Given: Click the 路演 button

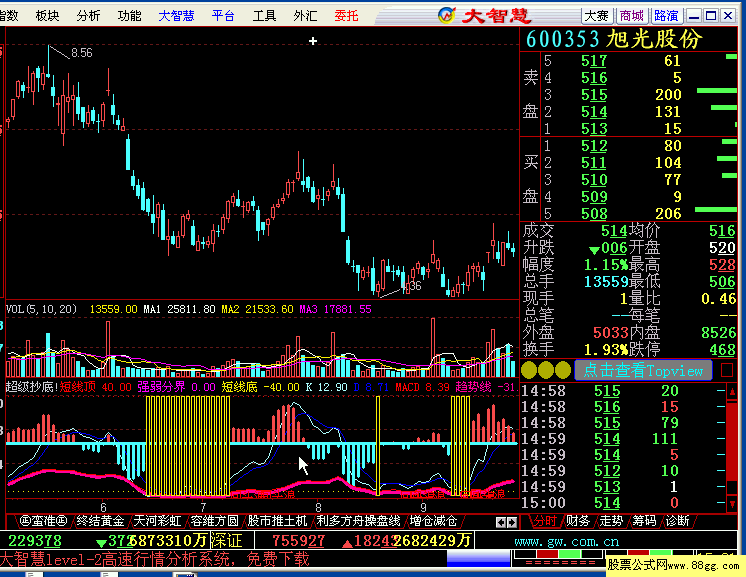Looking at the screenshot, I should coord(667,16).
